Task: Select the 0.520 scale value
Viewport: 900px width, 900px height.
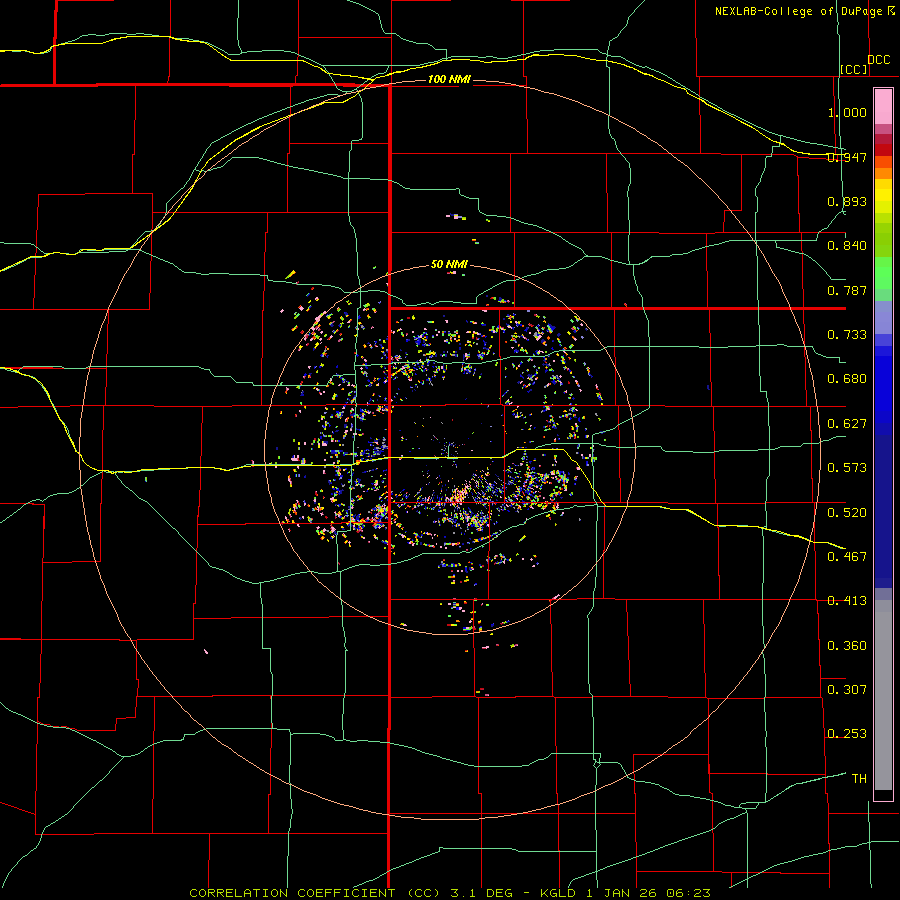Action: (847, 513)
